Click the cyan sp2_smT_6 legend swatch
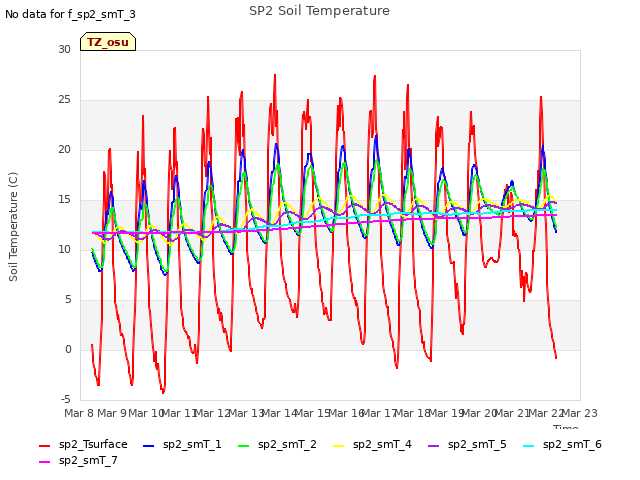Viewport: 640px width, 480px height. [x=528, y=446]
